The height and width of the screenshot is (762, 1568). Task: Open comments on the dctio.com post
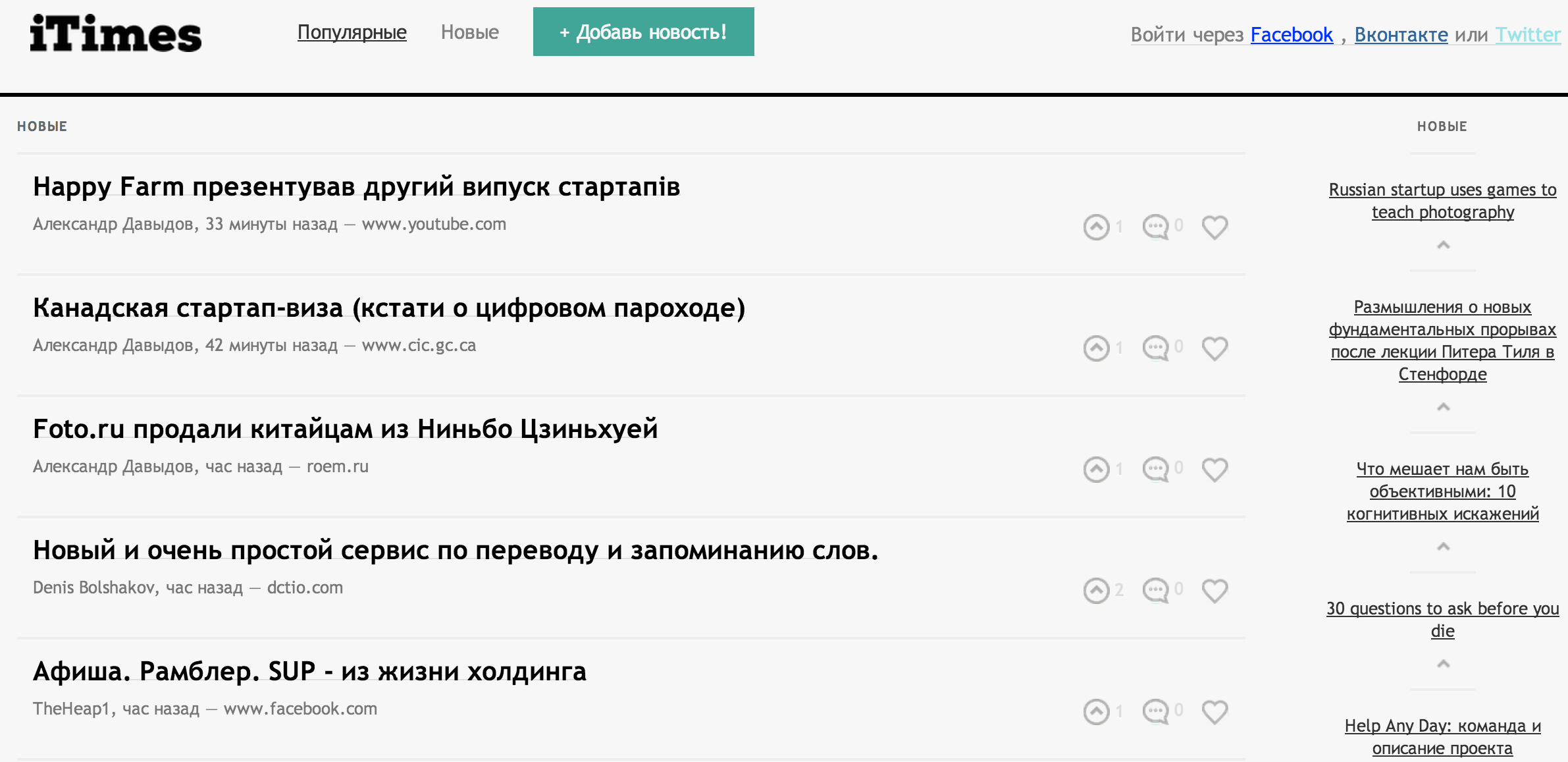[1155, 591]
